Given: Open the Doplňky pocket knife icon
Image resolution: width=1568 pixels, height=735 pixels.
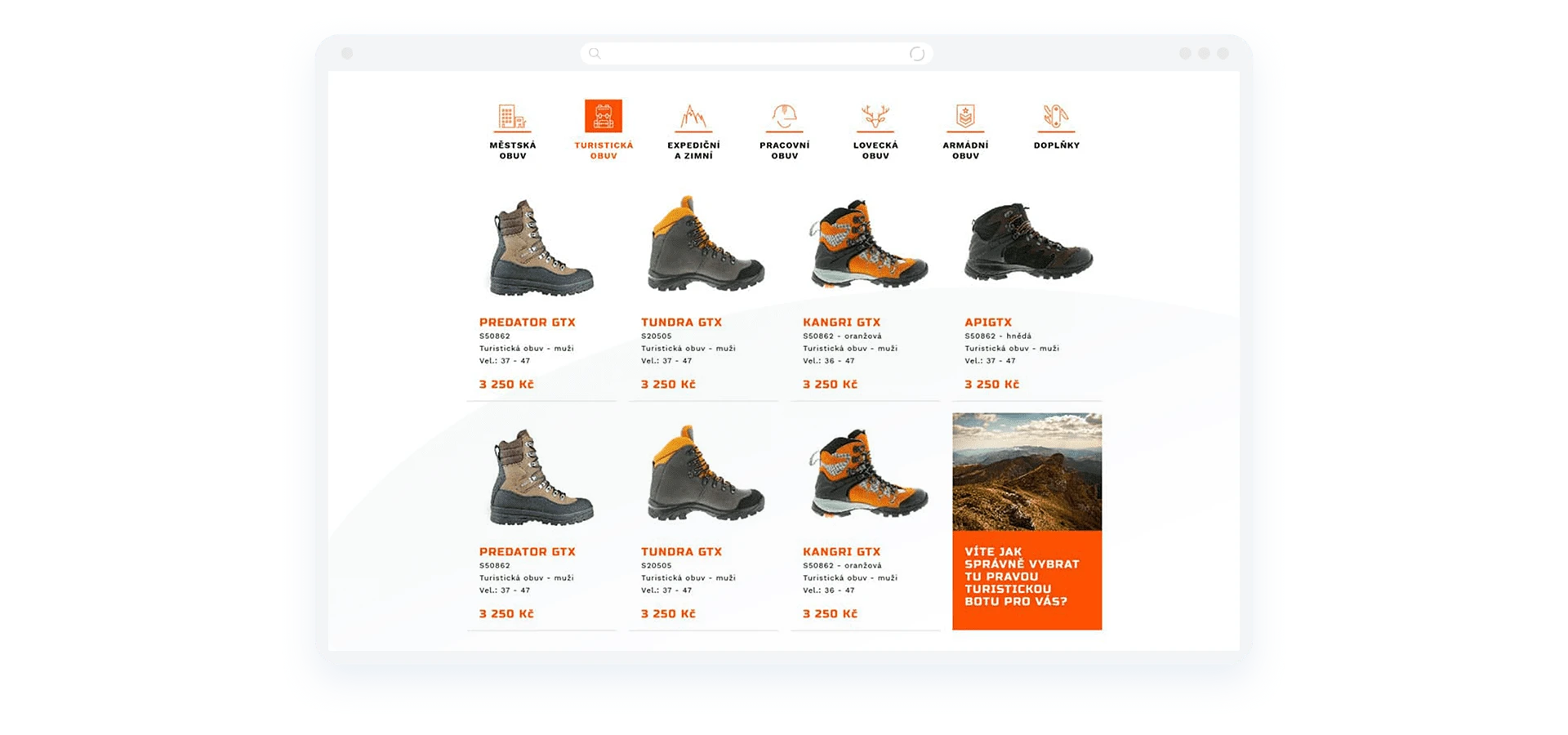Looking at the screenshot, I should pyautogui.click(x=1056, y=117).
